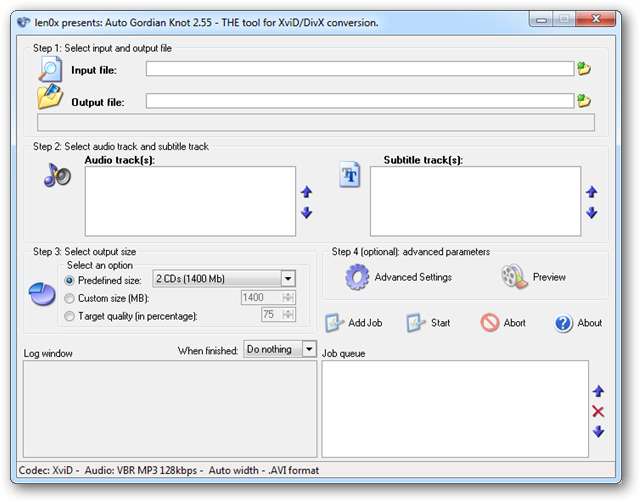This screenshot has width=640, height=502.
Task: Move audio track up with blue arrow
Action: [x=307, y=192]
